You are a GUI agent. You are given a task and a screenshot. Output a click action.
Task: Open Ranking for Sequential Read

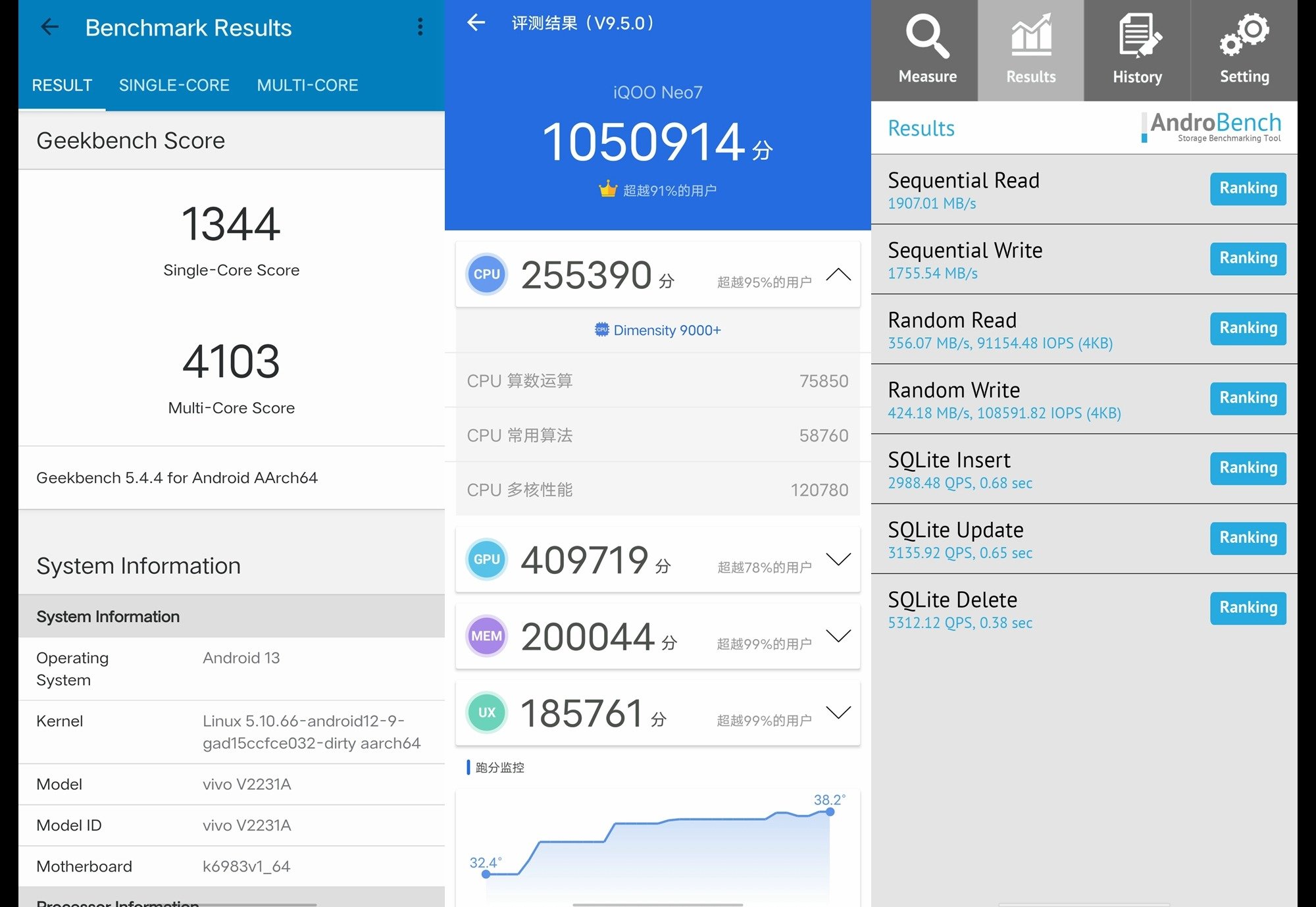click(x=1248, y=189)
